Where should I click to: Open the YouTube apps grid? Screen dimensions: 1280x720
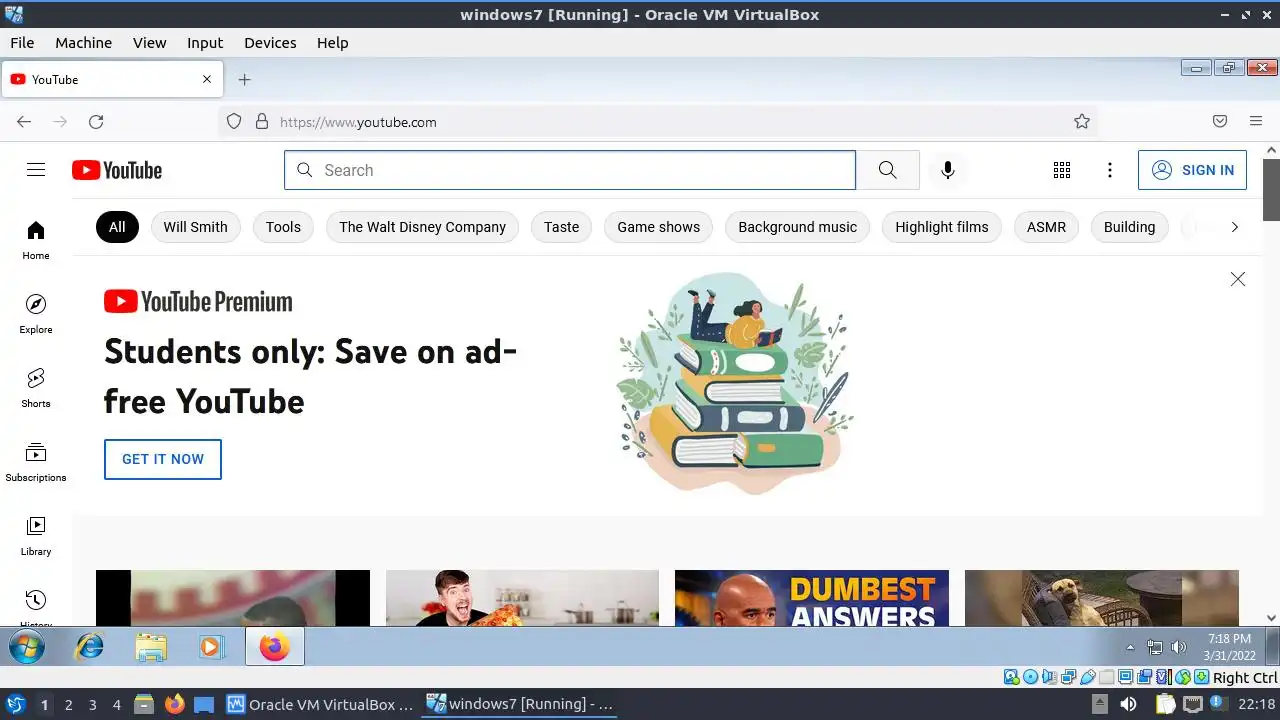(1062, 170)
